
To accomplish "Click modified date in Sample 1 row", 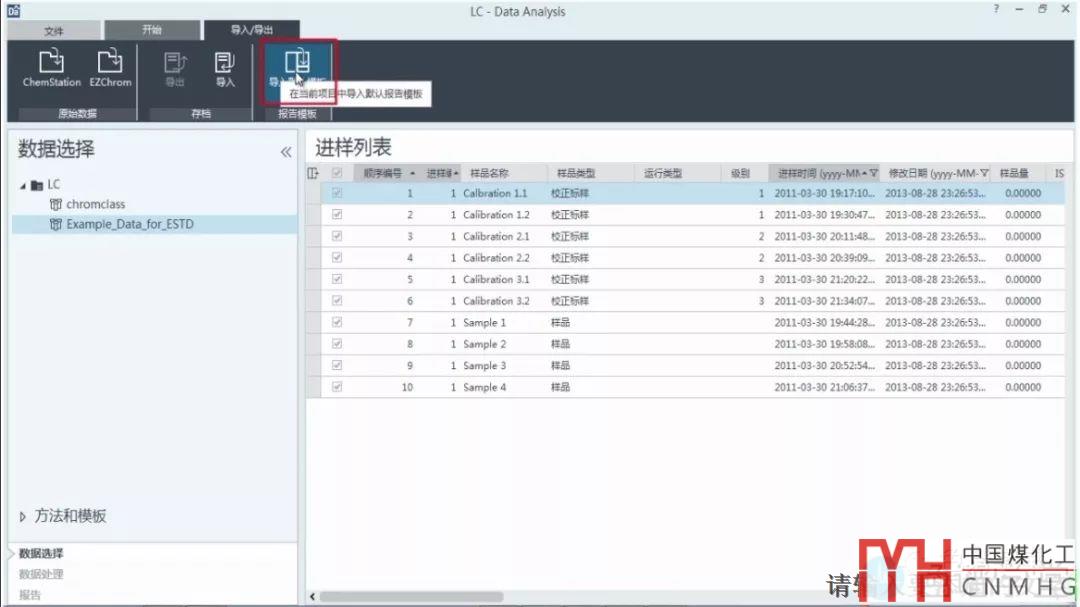I will pos(935,322).
